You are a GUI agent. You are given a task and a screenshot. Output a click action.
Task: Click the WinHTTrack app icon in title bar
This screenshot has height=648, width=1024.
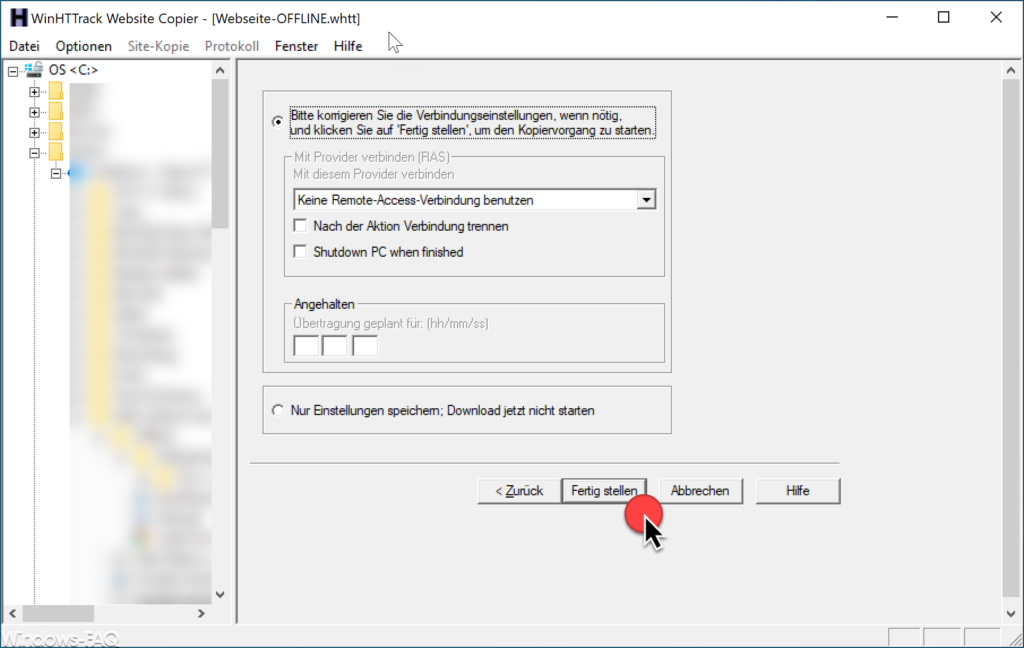[19, 18]
